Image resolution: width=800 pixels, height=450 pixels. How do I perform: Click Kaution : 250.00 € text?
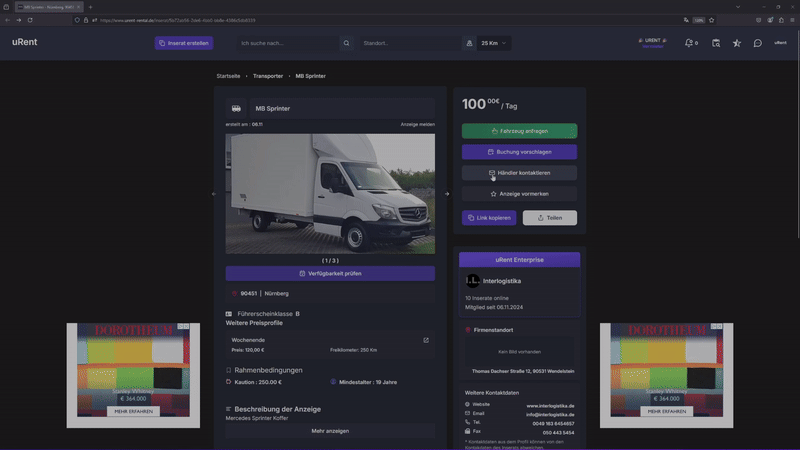(x=258, y=382)
